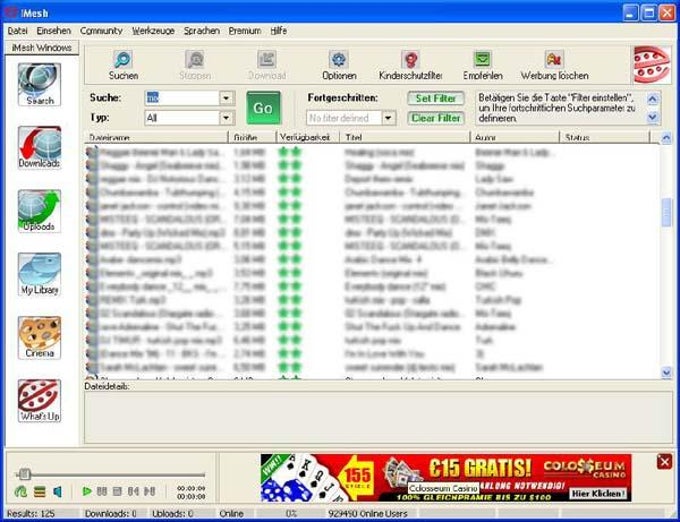Open My Library in the sidebar

click(39, 274)
